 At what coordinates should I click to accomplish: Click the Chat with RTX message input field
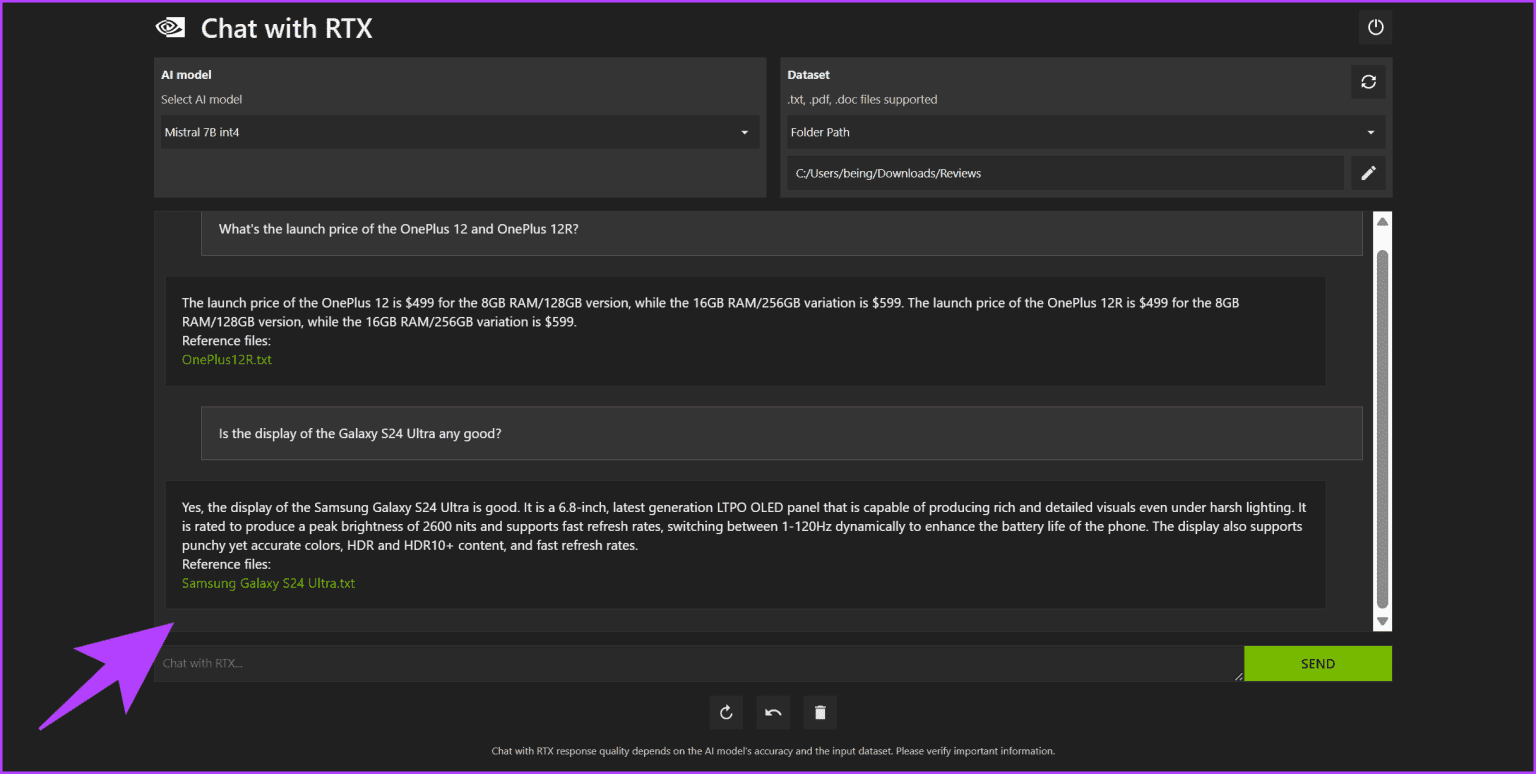click(x=698, y=664)
